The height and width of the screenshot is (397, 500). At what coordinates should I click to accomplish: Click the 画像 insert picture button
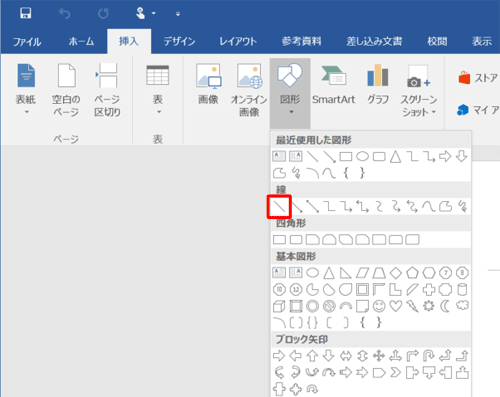click(x=208, y=85)
